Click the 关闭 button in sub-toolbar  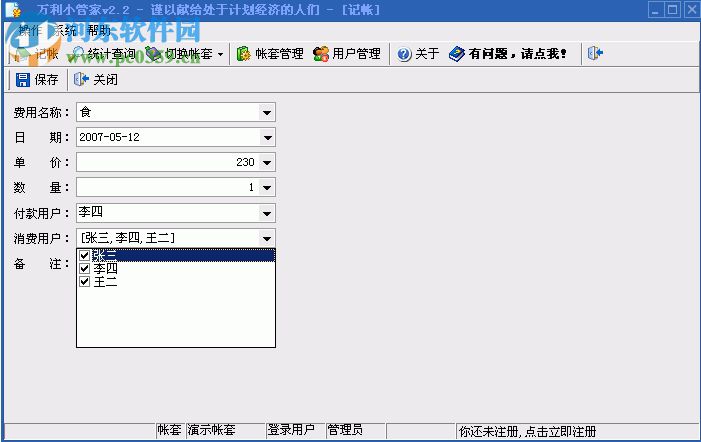96,80
